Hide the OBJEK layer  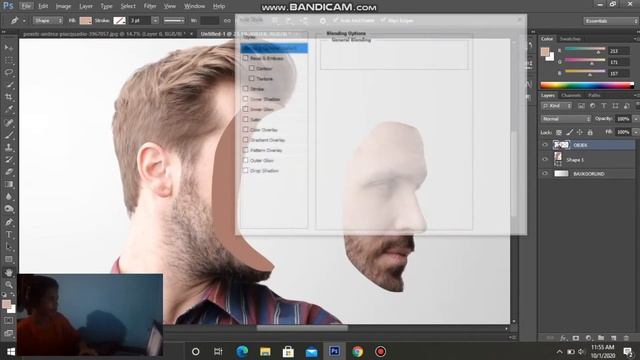click(545, 145)
